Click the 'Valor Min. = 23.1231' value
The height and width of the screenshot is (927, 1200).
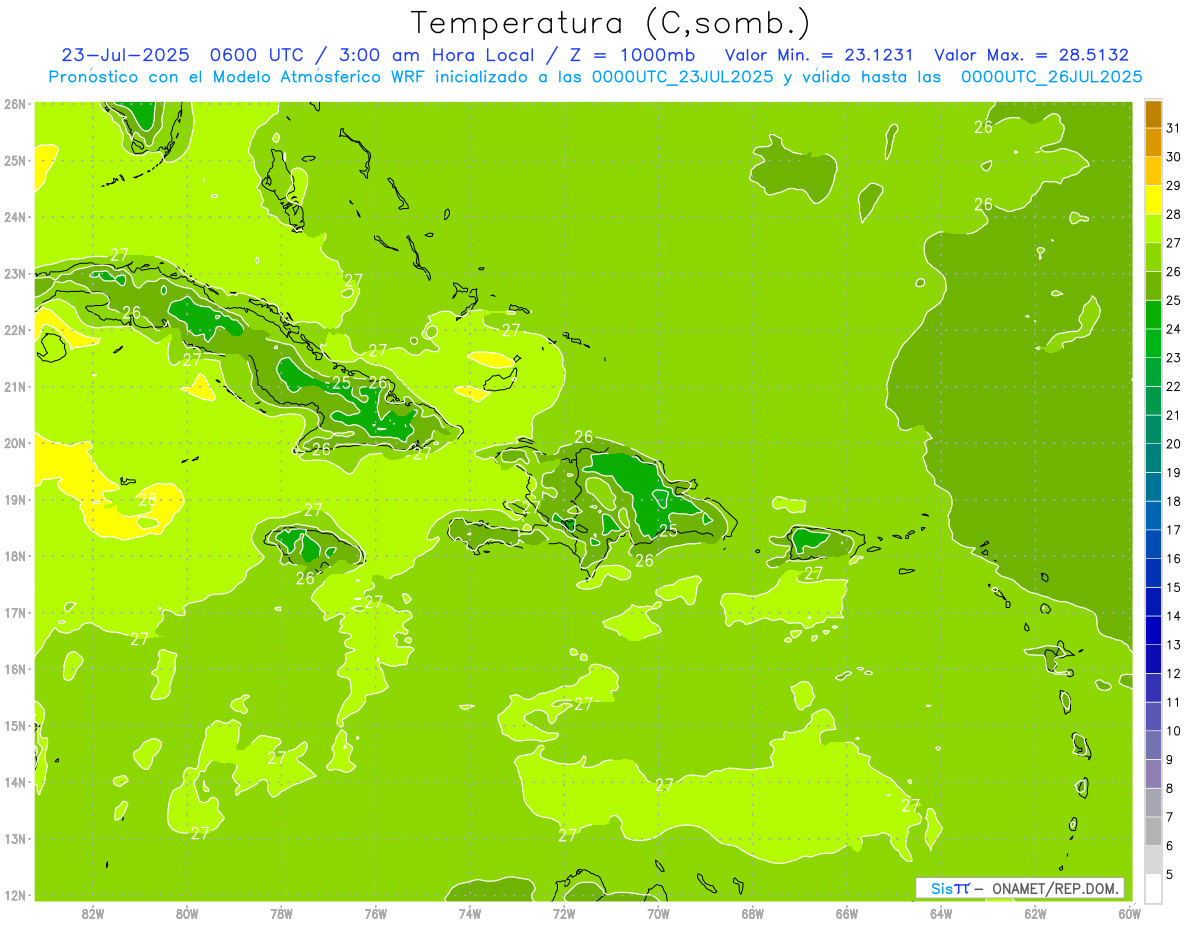[x=819, y=55]
